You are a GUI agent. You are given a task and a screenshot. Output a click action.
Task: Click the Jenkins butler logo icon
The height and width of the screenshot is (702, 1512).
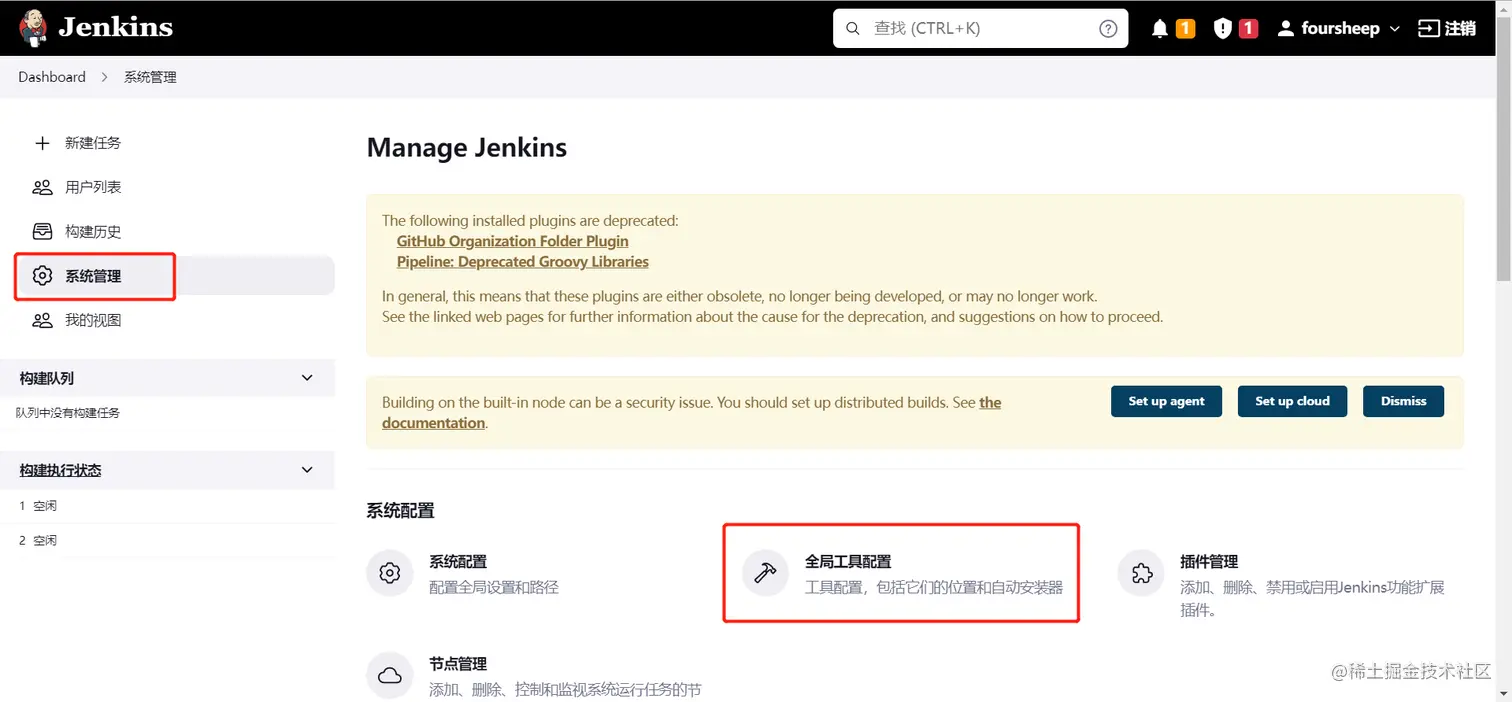pos(33,28)
